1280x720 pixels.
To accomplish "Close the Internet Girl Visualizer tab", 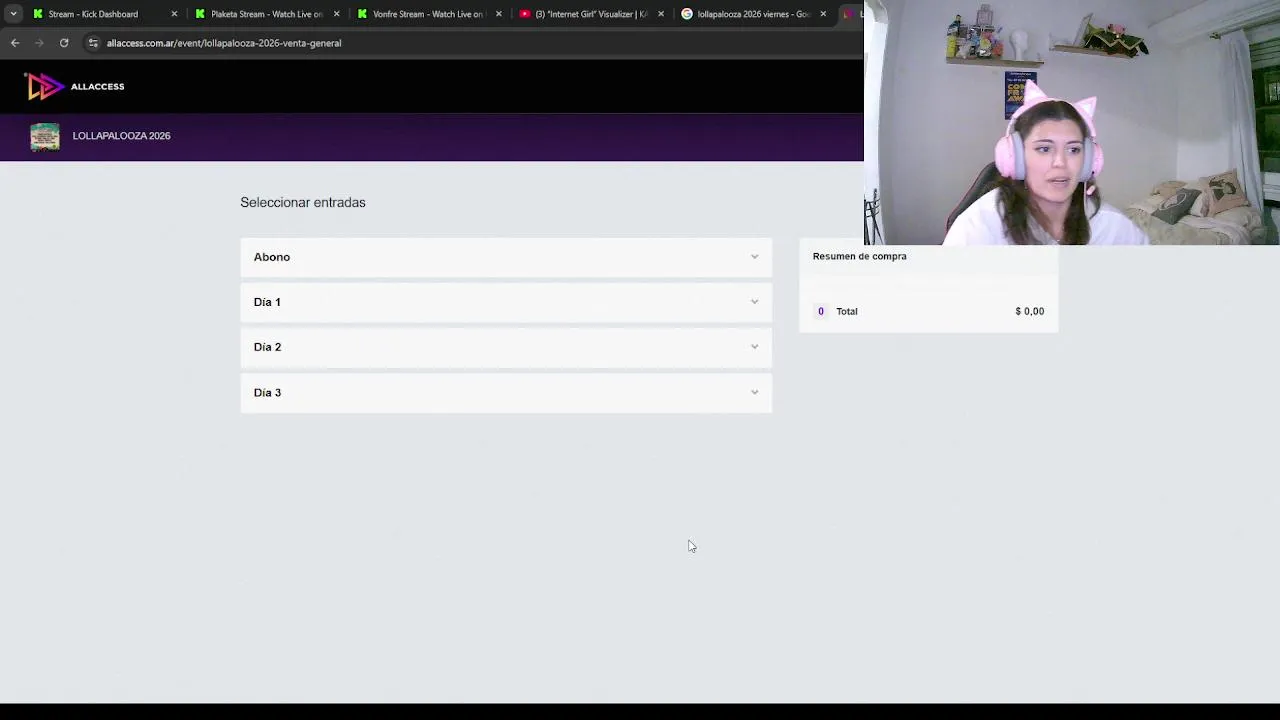I will pos(661,14).
